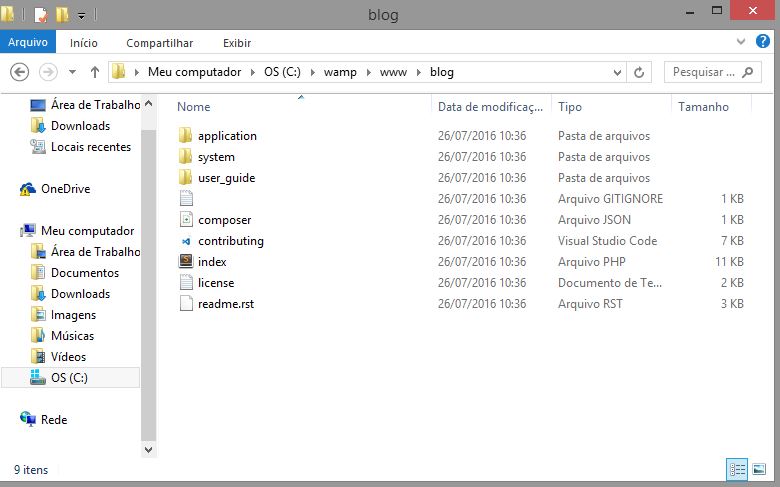Expand the ribbon with the chevron

tap(742, 42)
